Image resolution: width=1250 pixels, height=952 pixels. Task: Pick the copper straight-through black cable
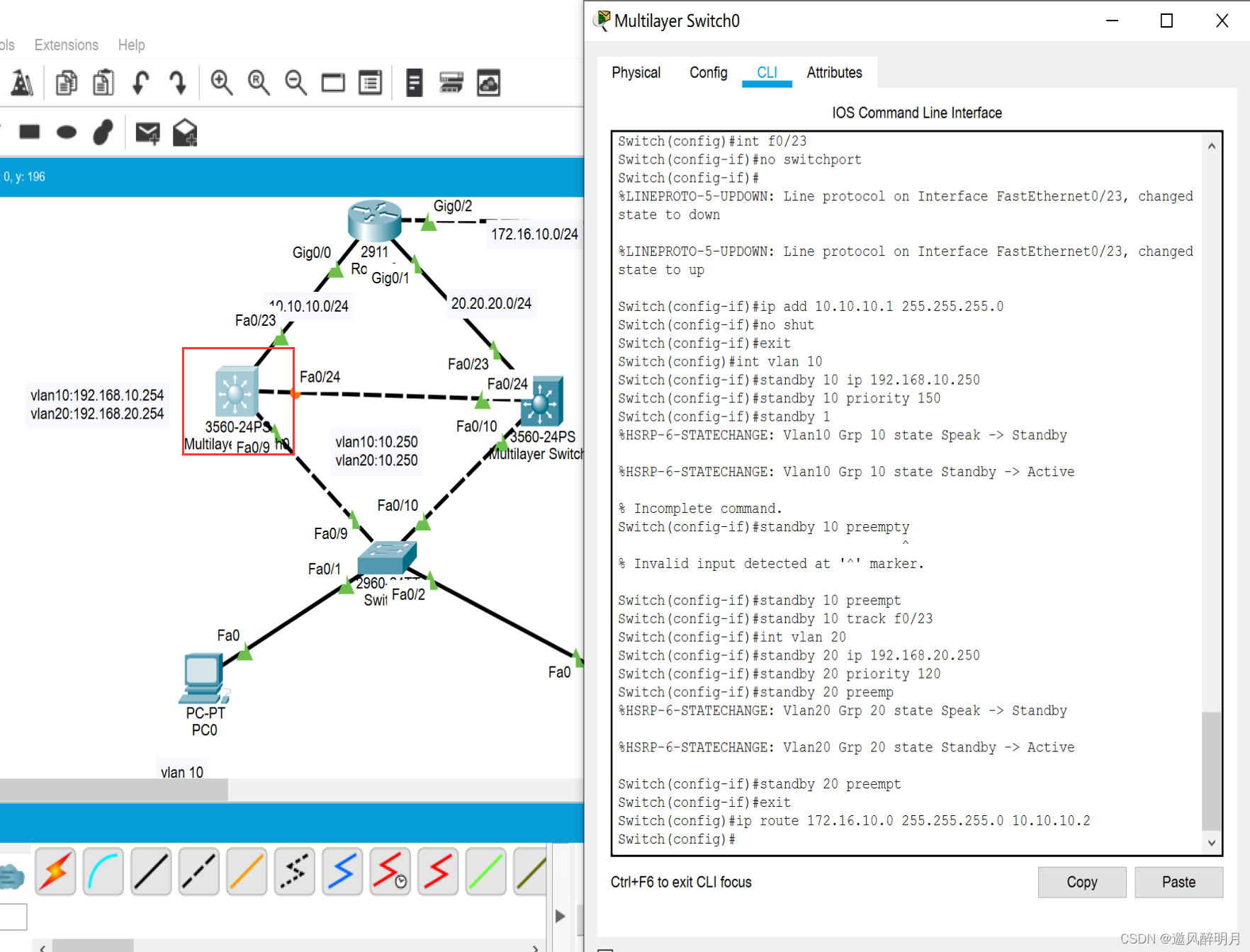(x=151, y=871)
